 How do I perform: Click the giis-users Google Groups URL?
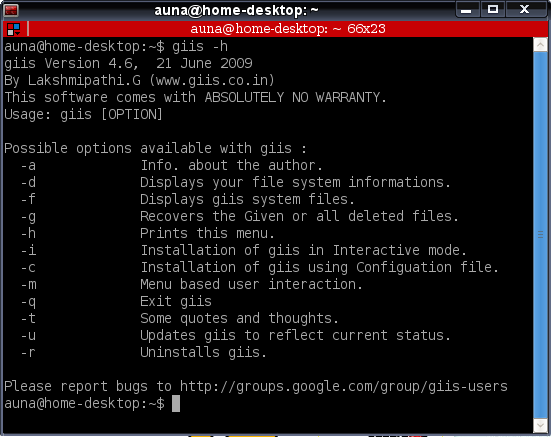coord(344,386)
